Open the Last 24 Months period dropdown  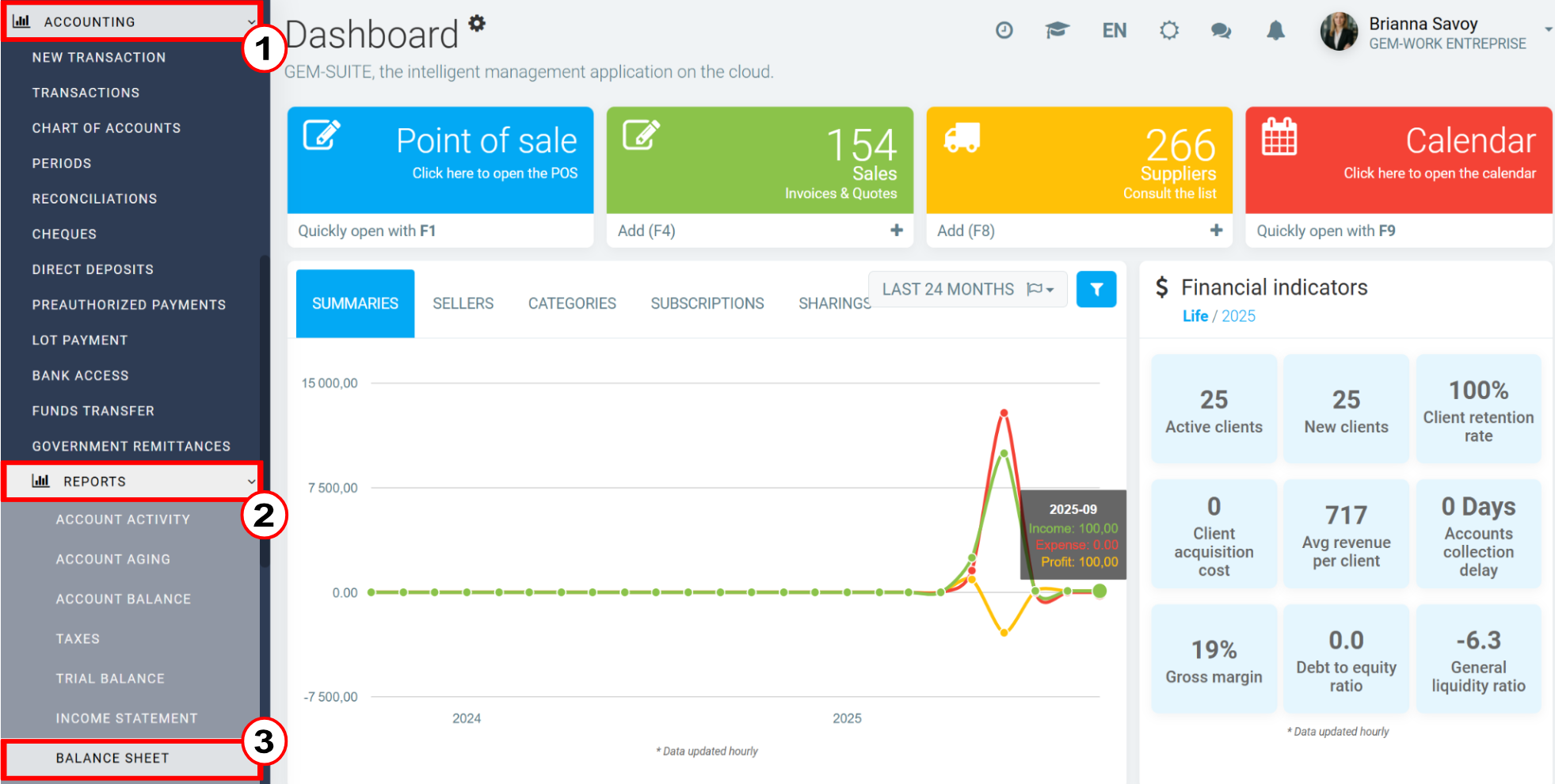tap(968, 289)
